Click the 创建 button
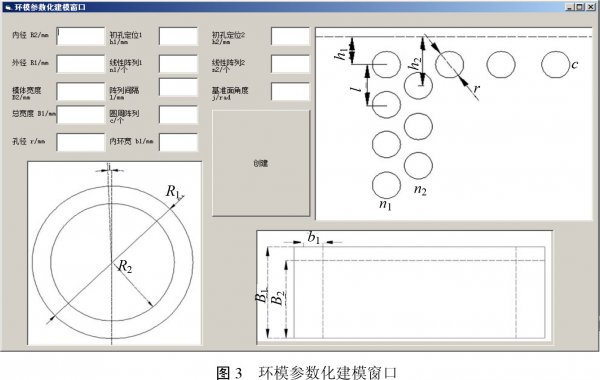 (261, 163)
